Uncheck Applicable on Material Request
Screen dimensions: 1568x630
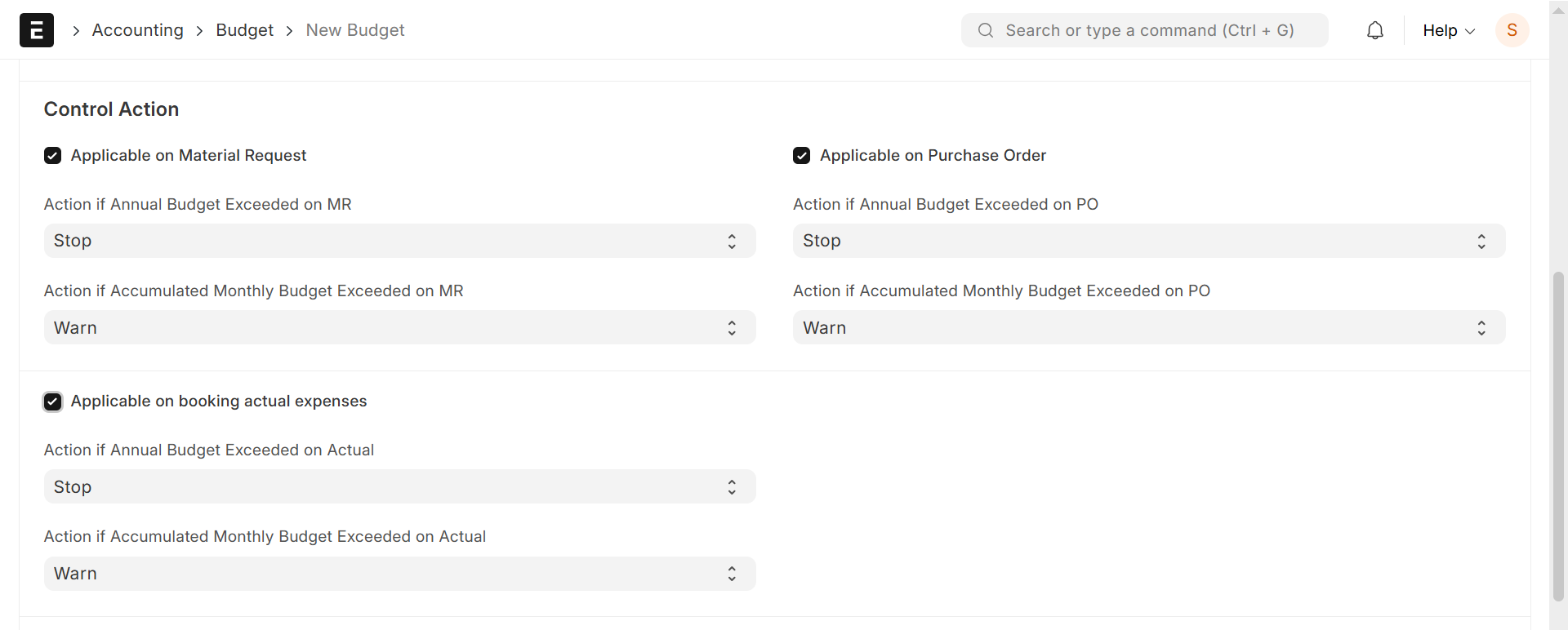pyautogui.click(x=53, y=156)
